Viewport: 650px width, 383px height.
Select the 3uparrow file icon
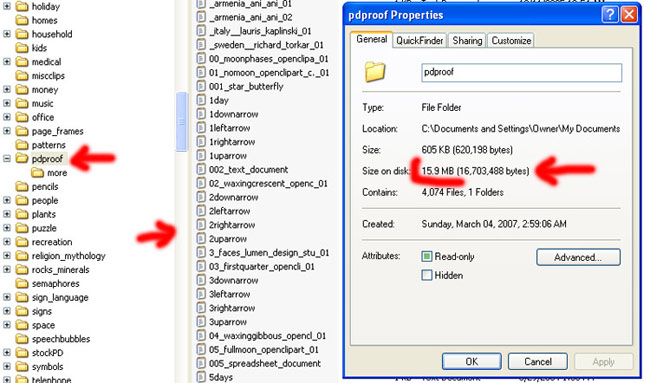(x=201, y=322)
